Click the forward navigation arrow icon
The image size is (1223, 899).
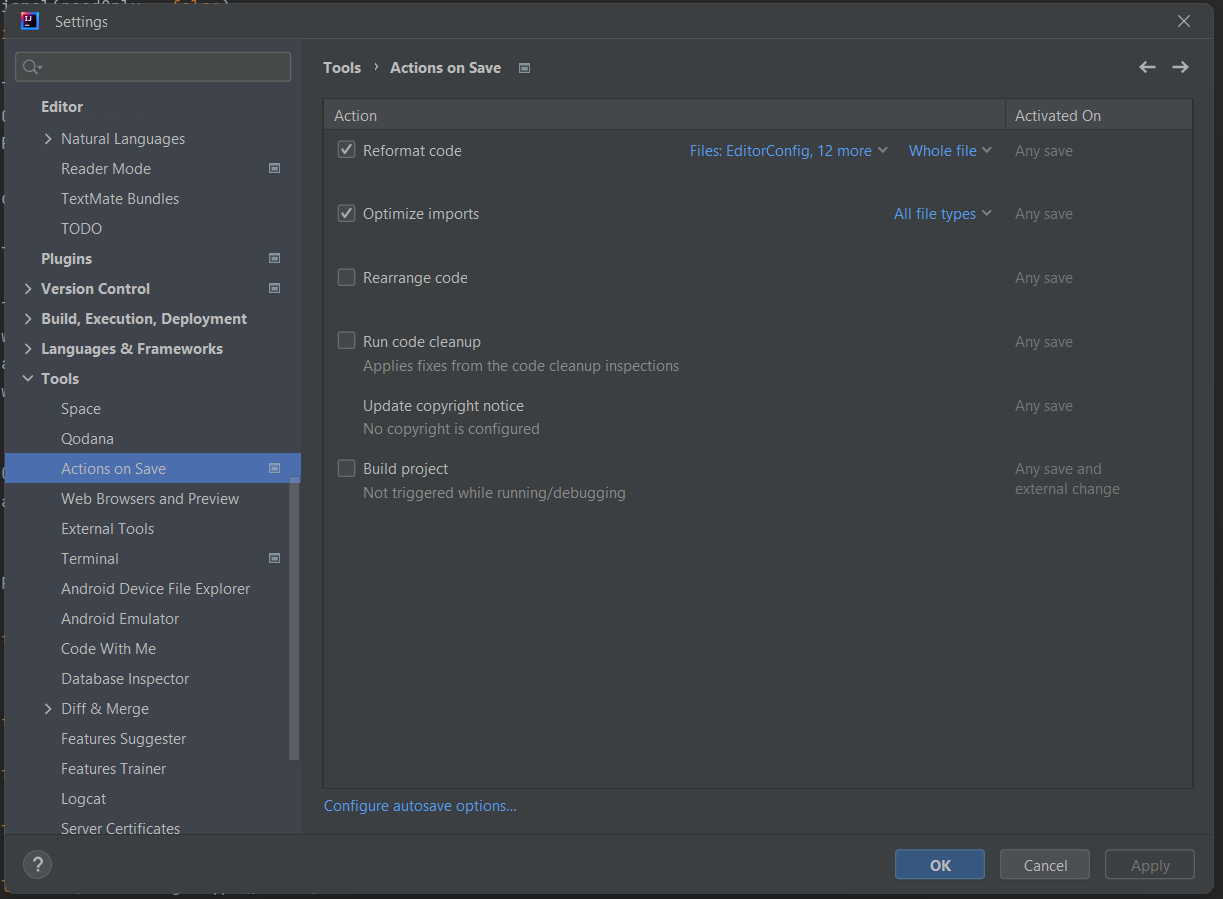coord(1180,67)
